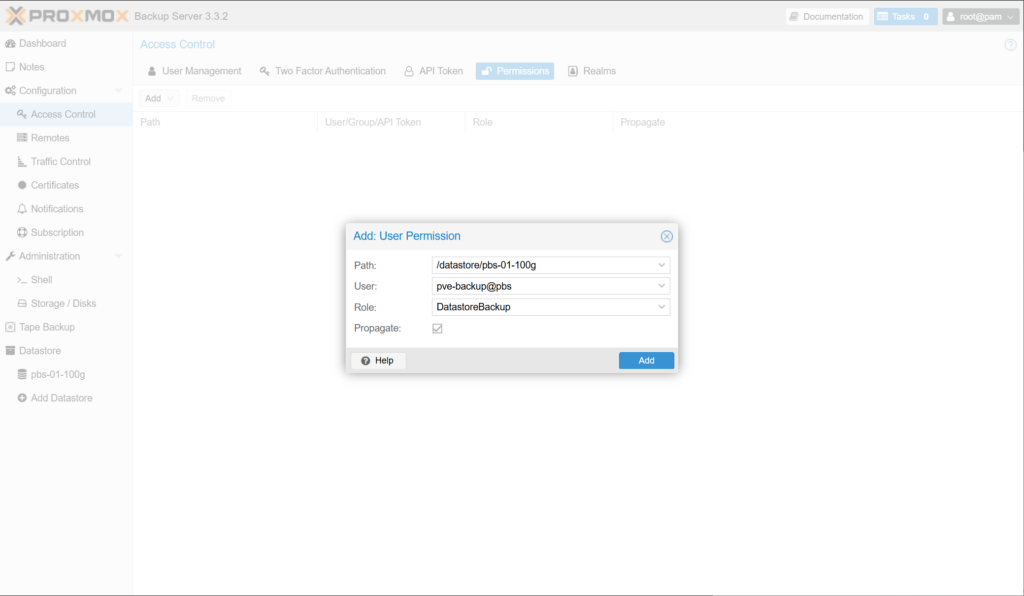This screenshot has height=596, width=1024.
Task: Open Certificates in sidebar
Action: click(54, 185)
